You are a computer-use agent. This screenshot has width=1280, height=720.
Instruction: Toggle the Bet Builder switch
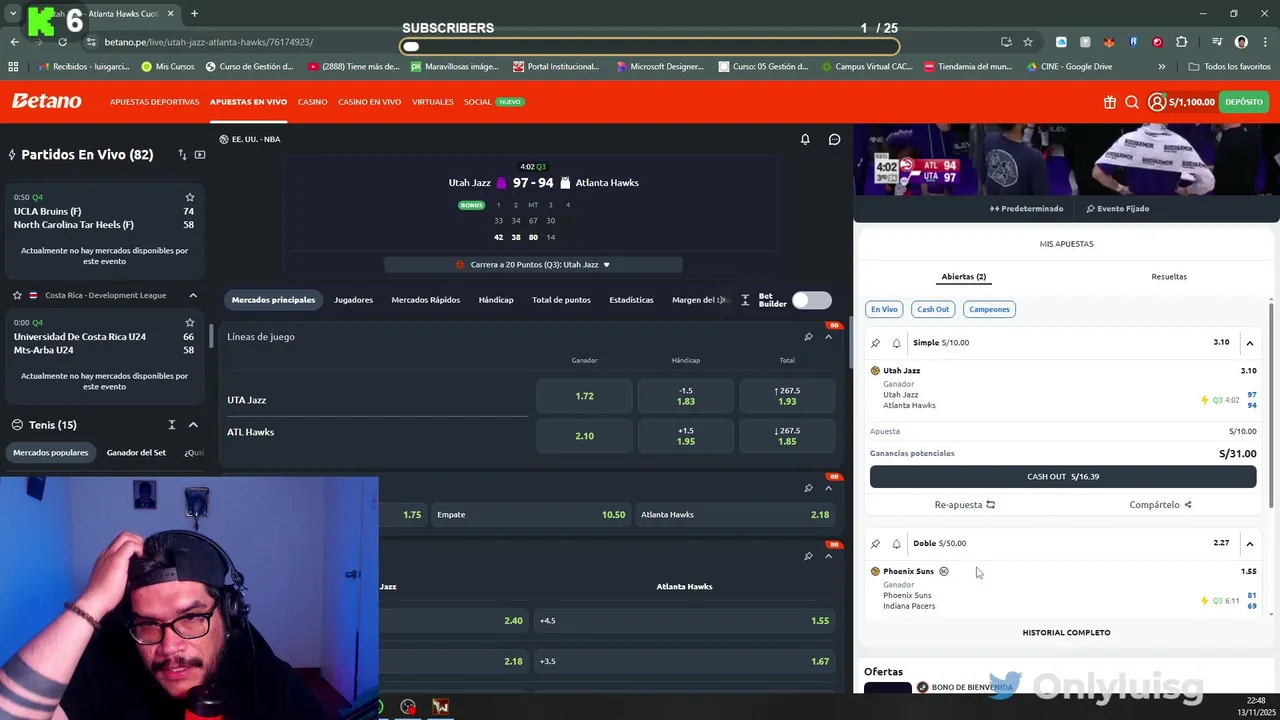pyautogui.click(x=811, y=300)
